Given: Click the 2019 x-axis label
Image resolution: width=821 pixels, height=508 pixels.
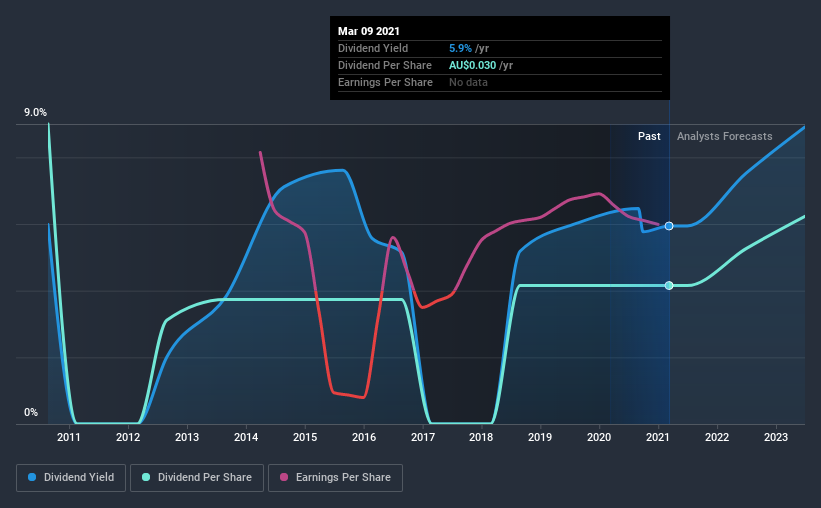Looking at the screenshot, I should pyautogui.click(x=540, y=437).
